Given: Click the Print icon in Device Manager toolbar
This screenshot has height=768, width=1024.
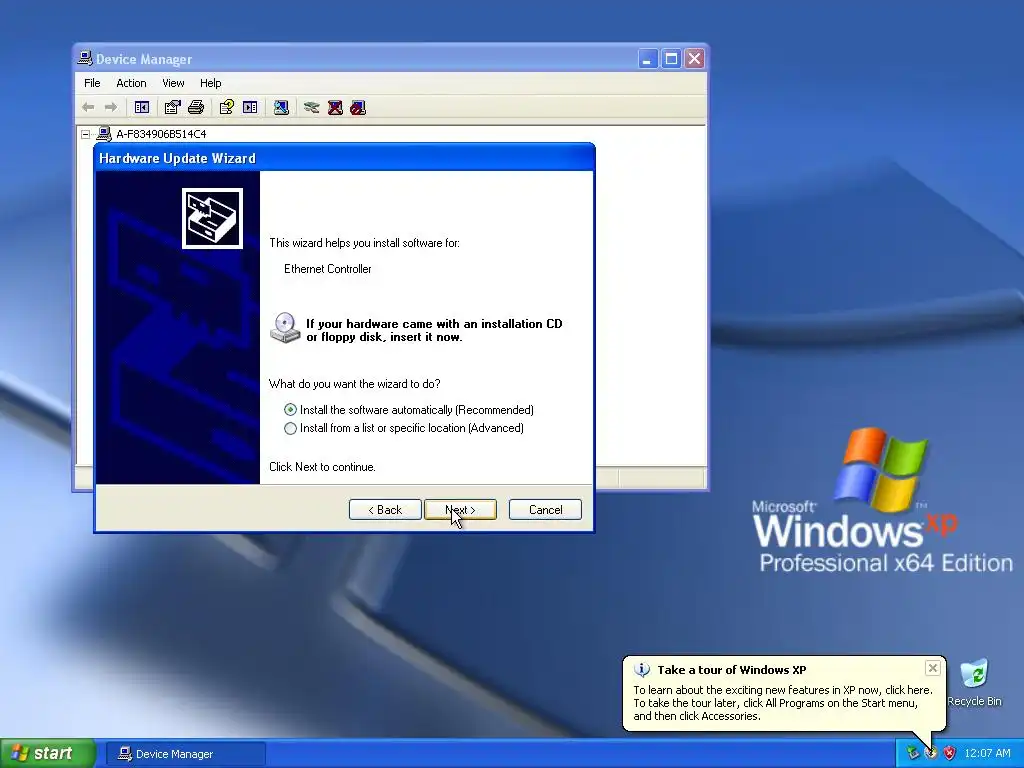Looking at the screenshot, I should [196, 107].
